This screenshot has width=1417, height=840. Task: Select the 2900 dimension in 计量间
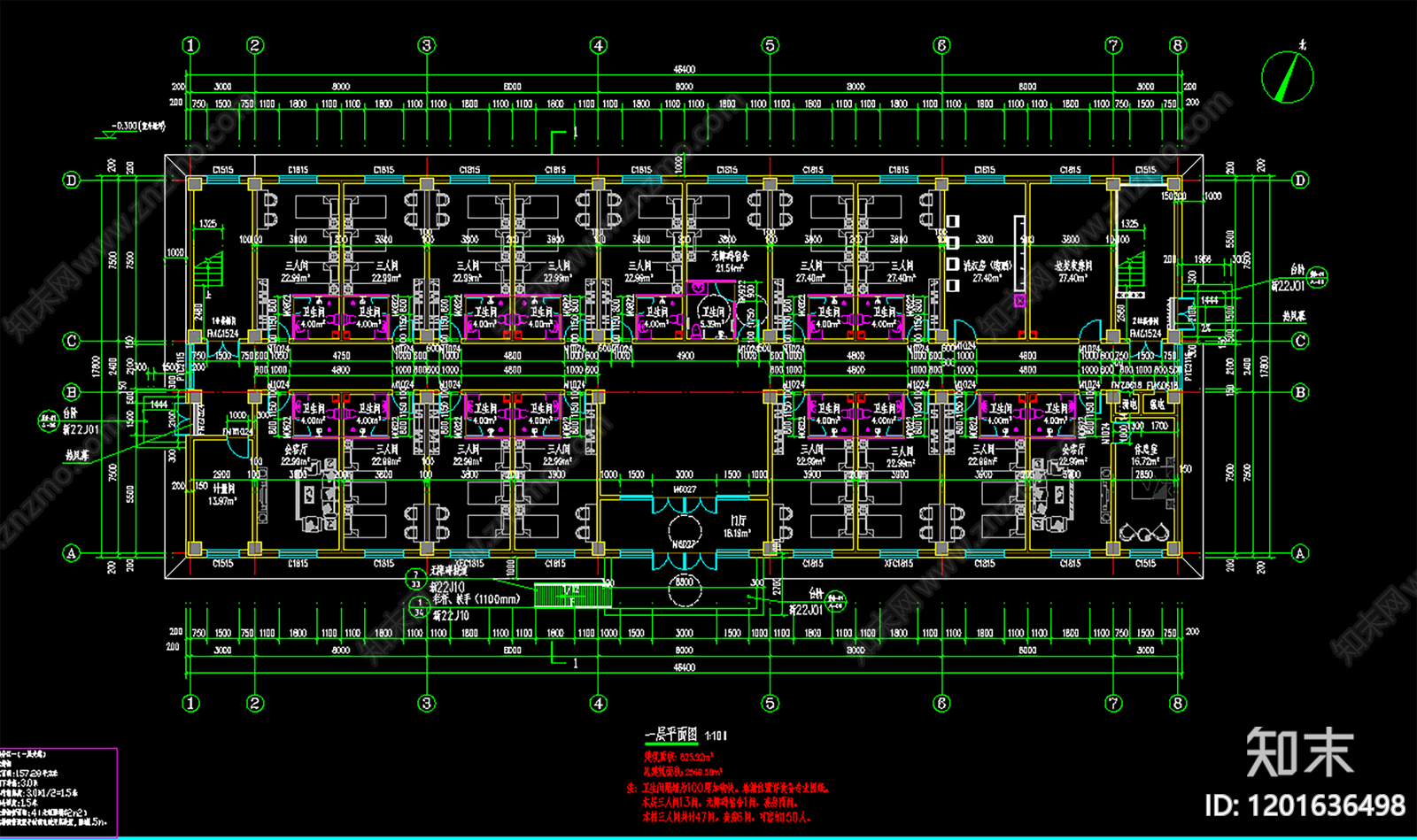221,474
